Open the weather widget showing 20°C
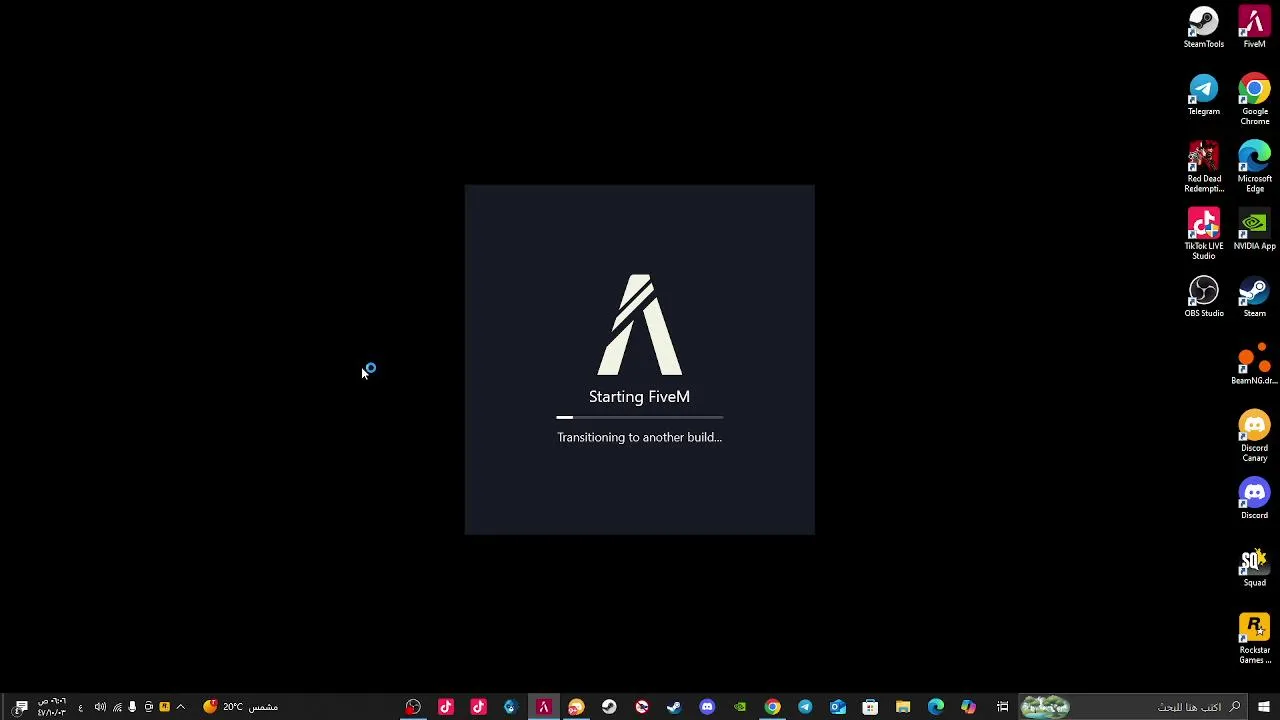The image size is (1280, 720). tap(241, 707)
